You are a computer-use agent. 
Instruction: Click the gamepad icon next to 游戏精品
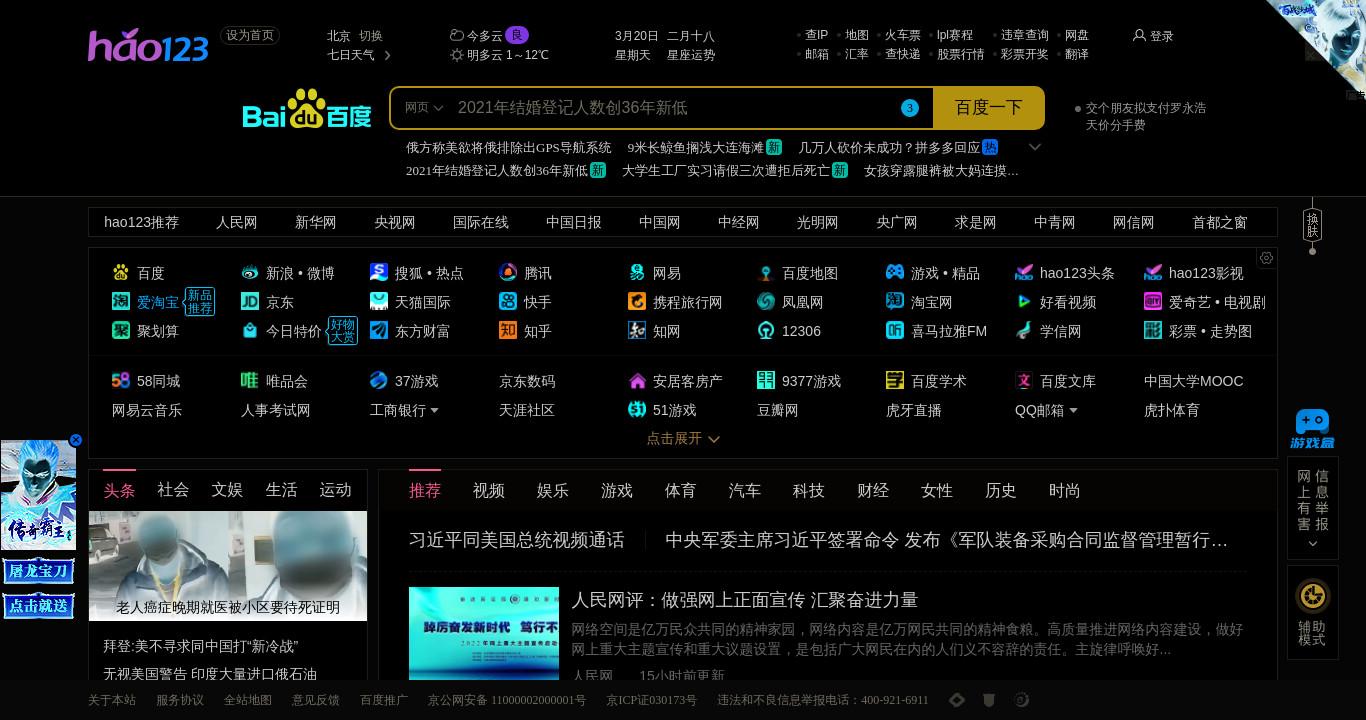(895, 272)
